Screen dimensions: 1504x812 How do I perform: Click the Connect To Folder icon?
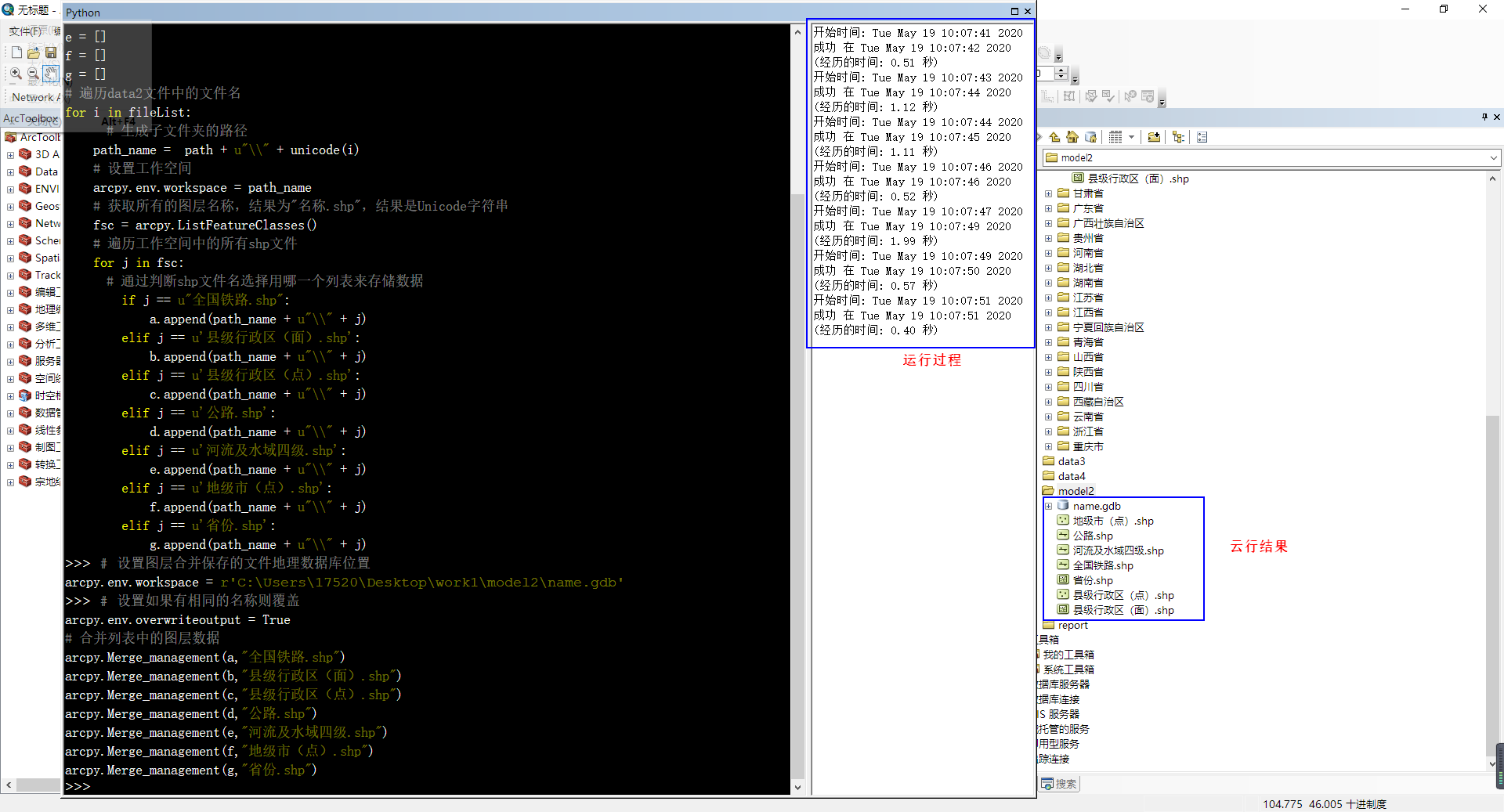(1154, 136)
